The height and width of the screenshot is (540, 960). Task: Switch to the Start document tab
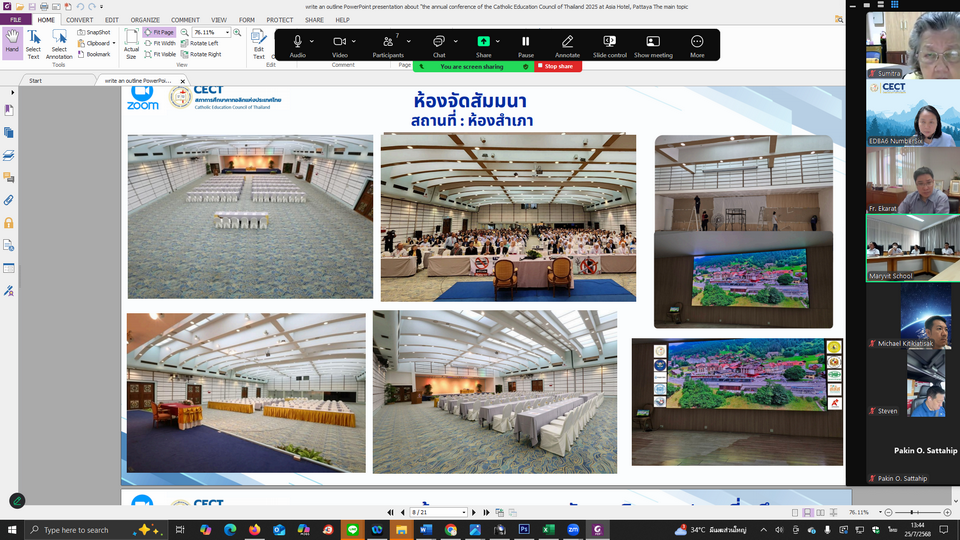click(x=36, y=80)
